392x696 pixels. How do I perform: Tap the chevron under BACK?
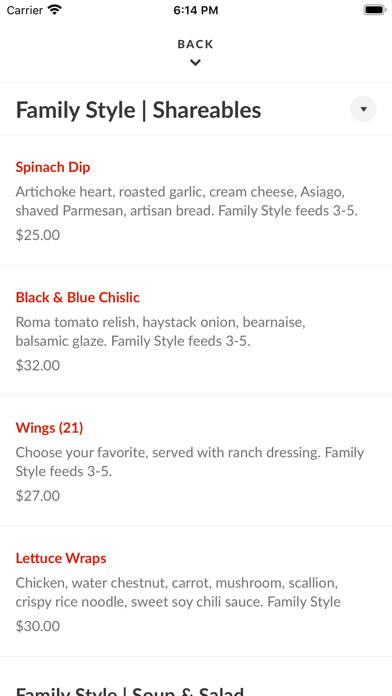pyautogui.click(x=195, y=63)
